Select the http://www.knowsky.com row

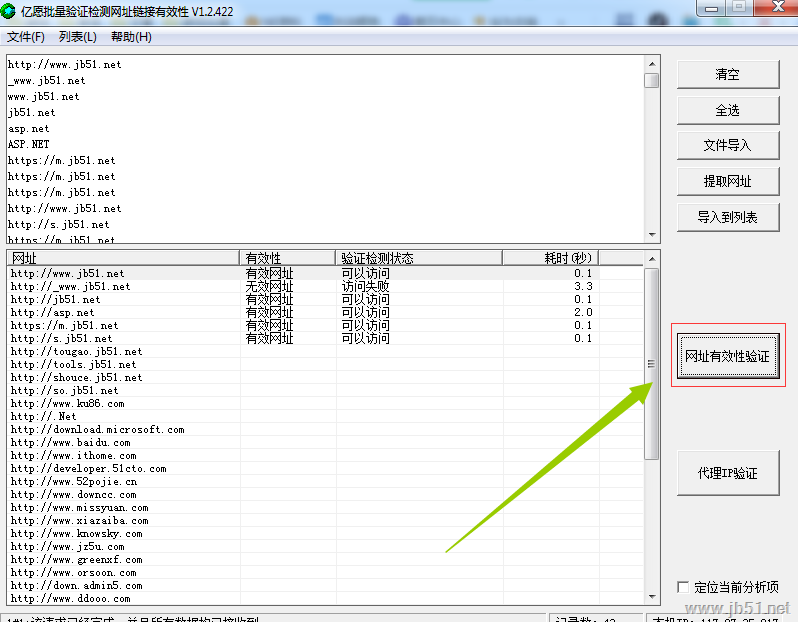point(326,533)
